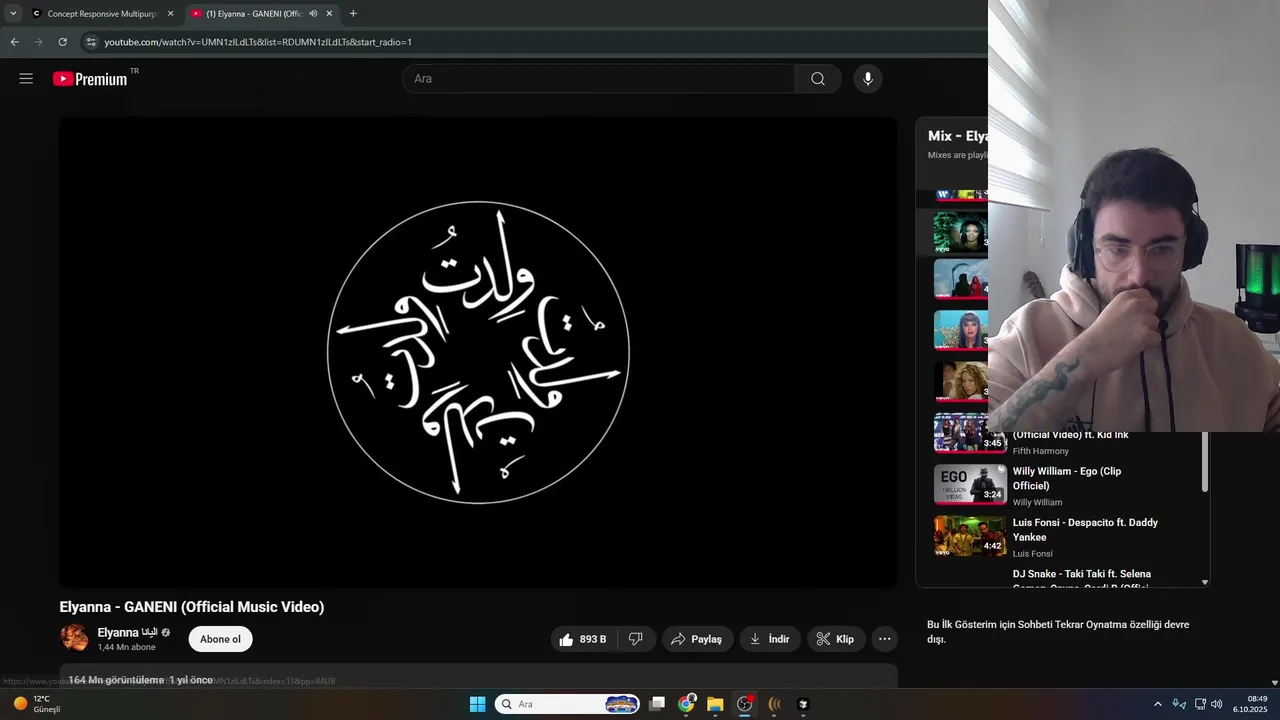Click the taskbar search box
The width and height of the screenshot is (1280, 720).
(x=568, y=704)
